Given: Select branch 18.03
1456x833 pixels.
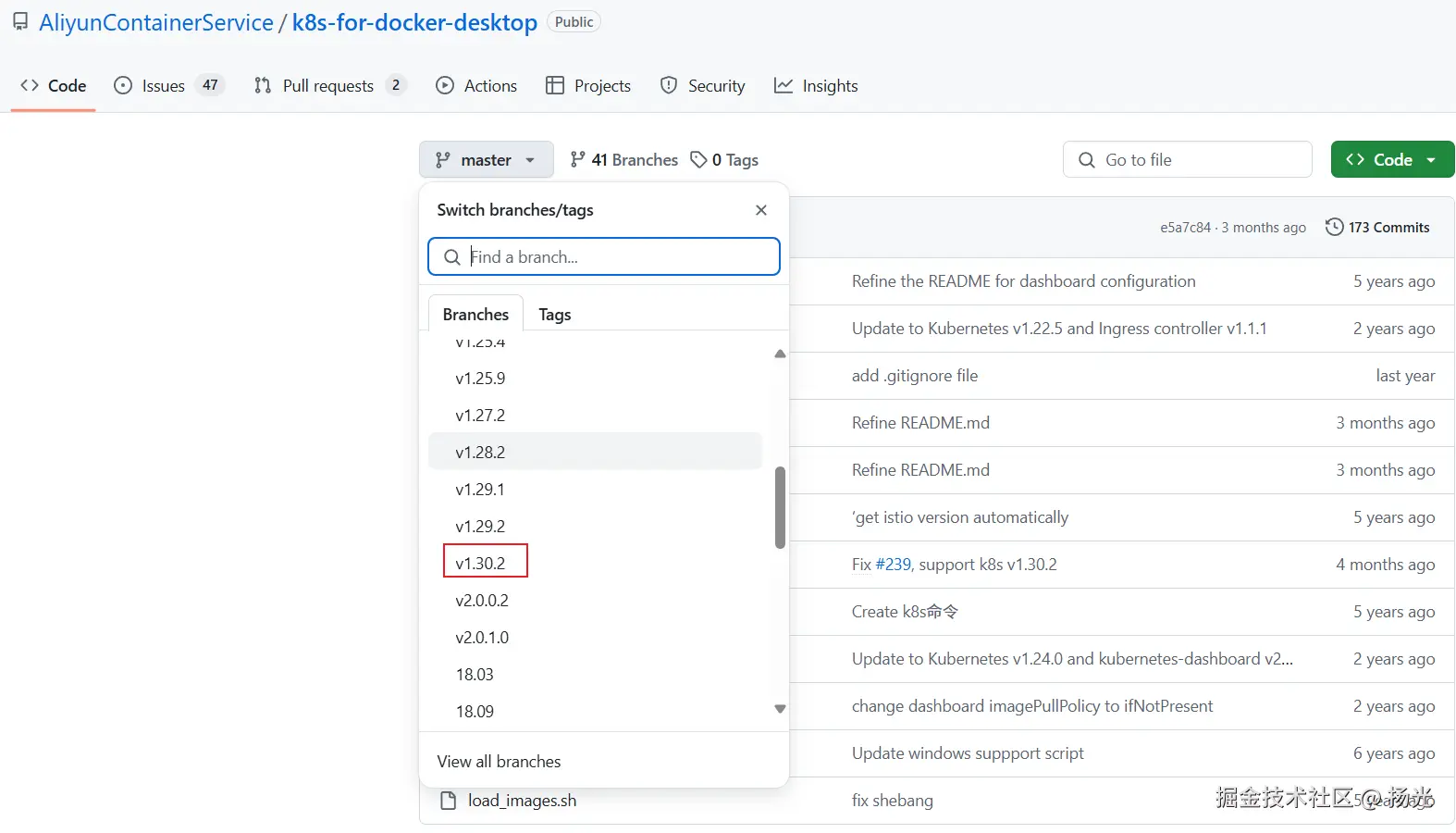Looking at the screenshot, I should pyautogui.click(x=596, y=675).
